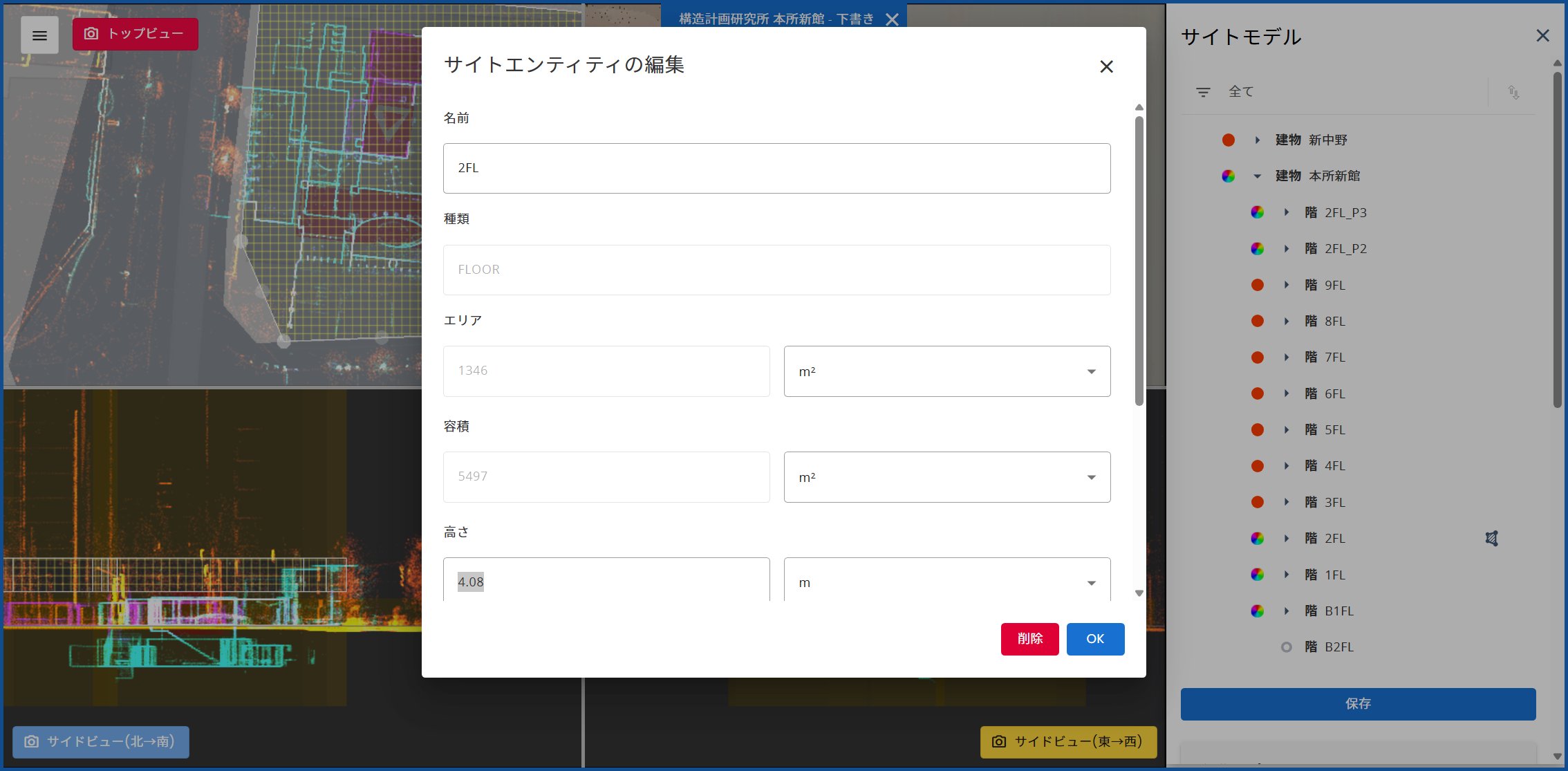Click the site model panel scrollbar

click(1557, 239)
